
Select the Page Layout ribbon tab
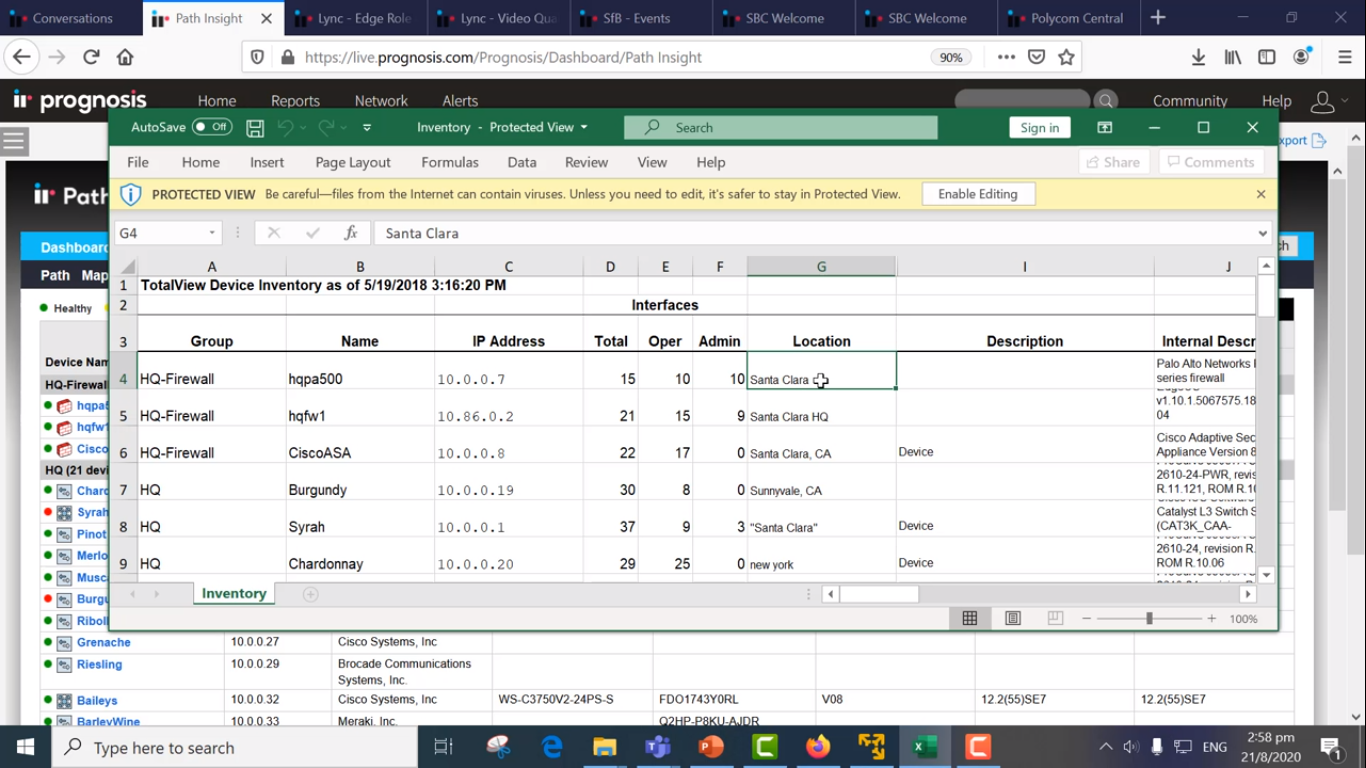pyautogui.click(x=353, y=162)
